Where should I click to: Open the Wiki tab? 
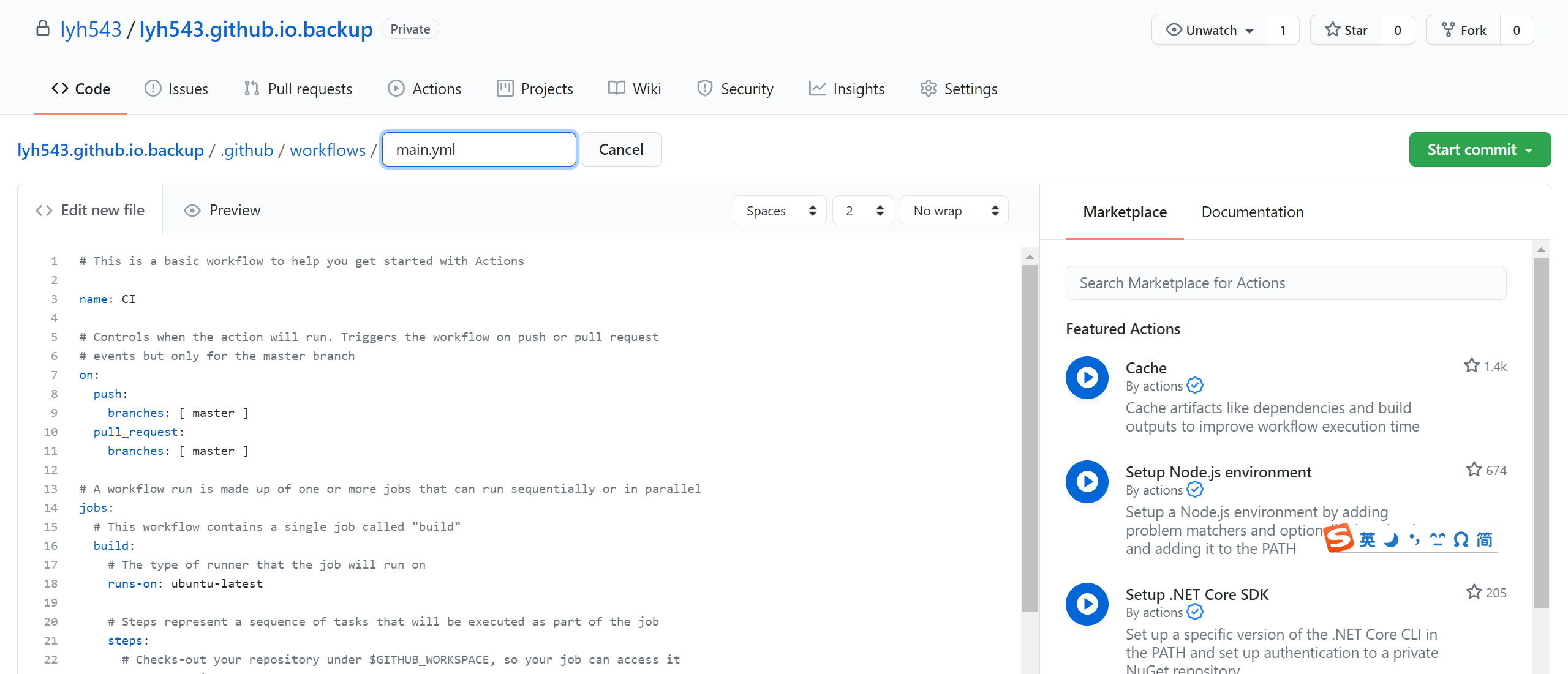pyautogui.click(x=635, y=89)
